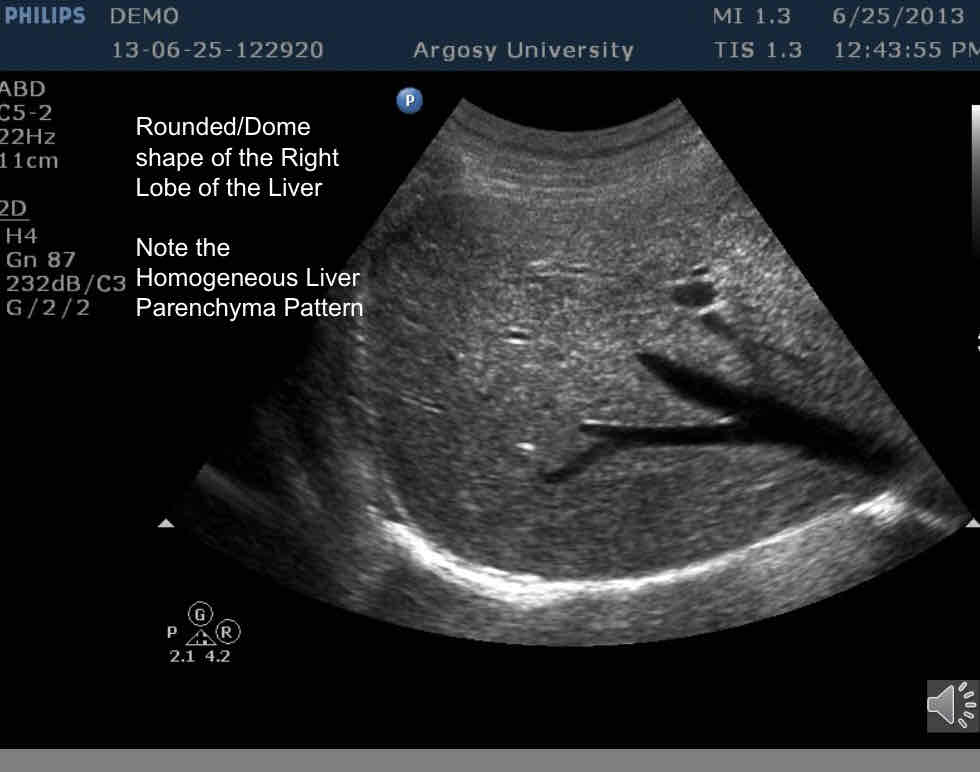This screenshot has height=772, width=980.
Task: Click the 11cm depth setting
Action: [x=28, y=160]
